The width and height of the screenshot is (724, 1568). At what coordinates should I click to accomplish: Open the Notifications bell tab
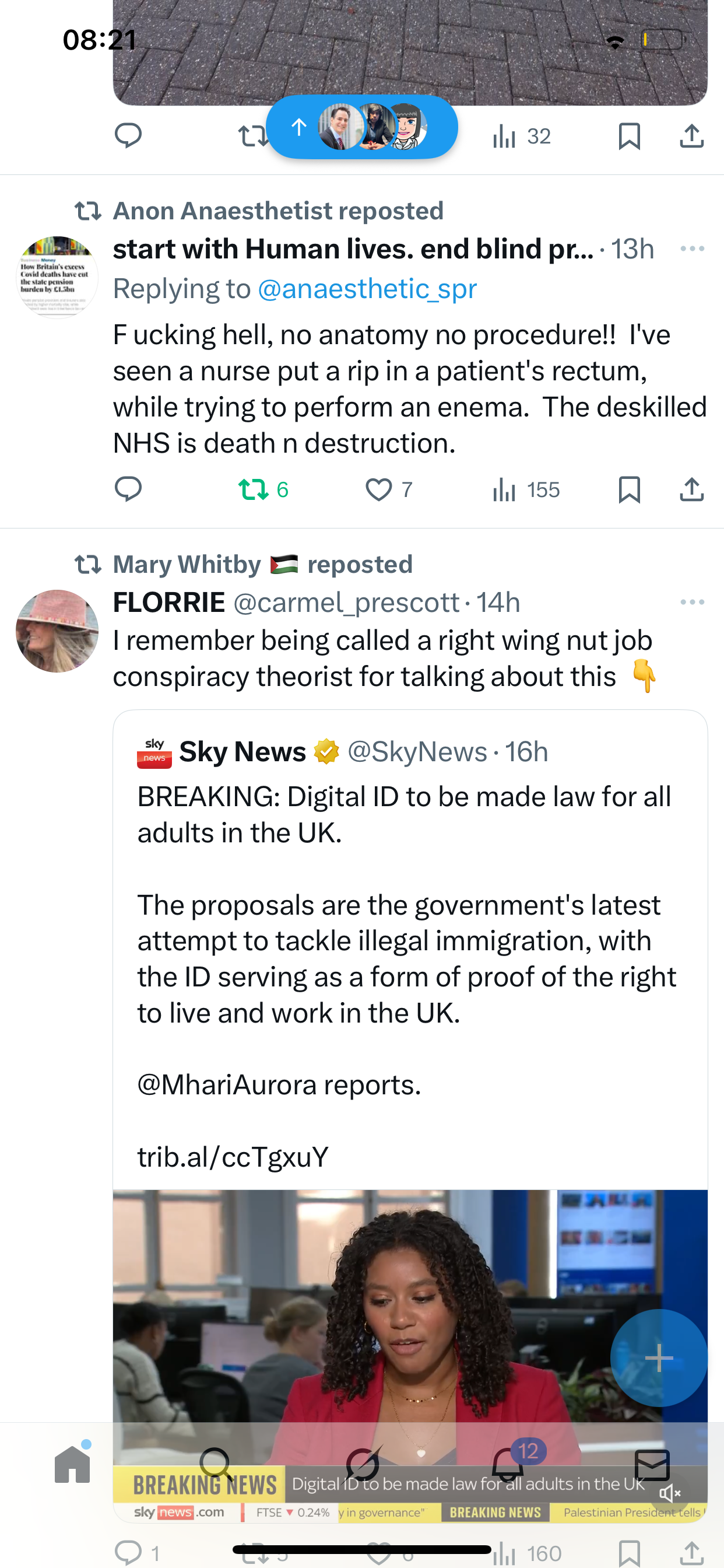point(508,1464)
